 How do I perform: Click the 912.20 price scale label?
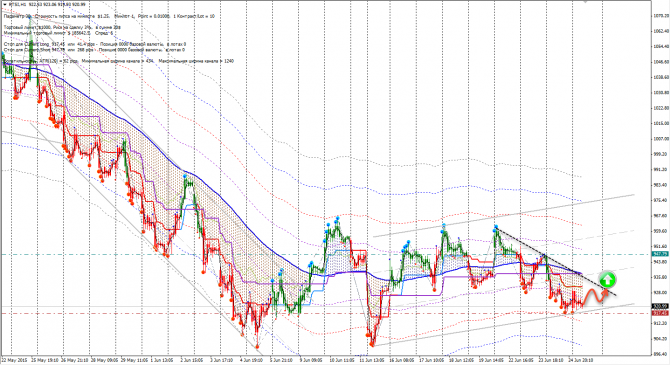[661, 324]
